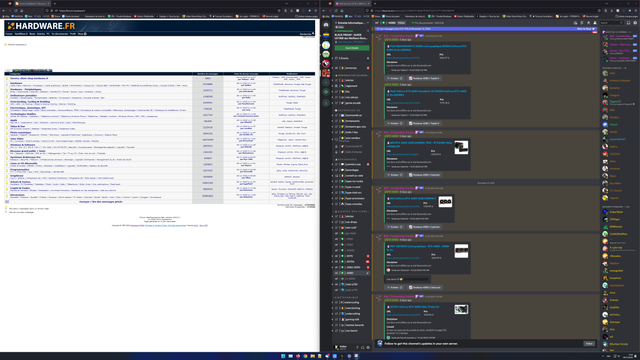Click the Add a Server plus icon
Viewport: 640px width, 360px height.
point(326,83)
